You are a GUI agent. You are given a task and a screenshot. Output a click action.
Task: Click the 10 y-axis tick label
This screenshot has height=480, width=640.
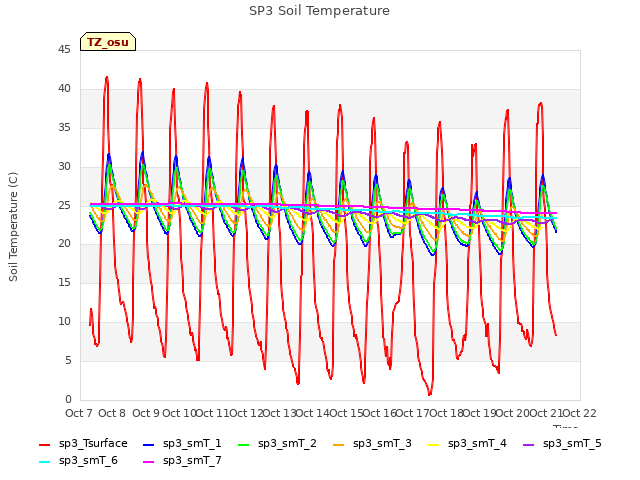point(64,322)
